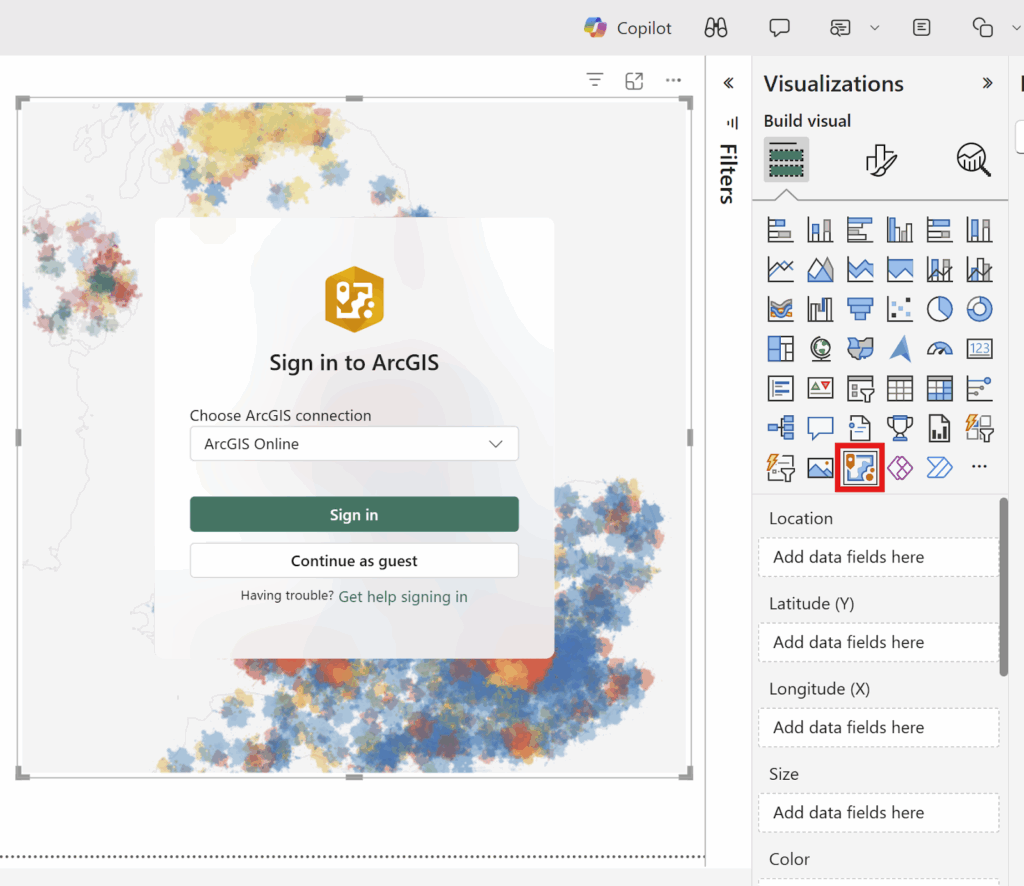Click the focus mode icon above map
The image size is (1024, 886).
pos(634,81)
